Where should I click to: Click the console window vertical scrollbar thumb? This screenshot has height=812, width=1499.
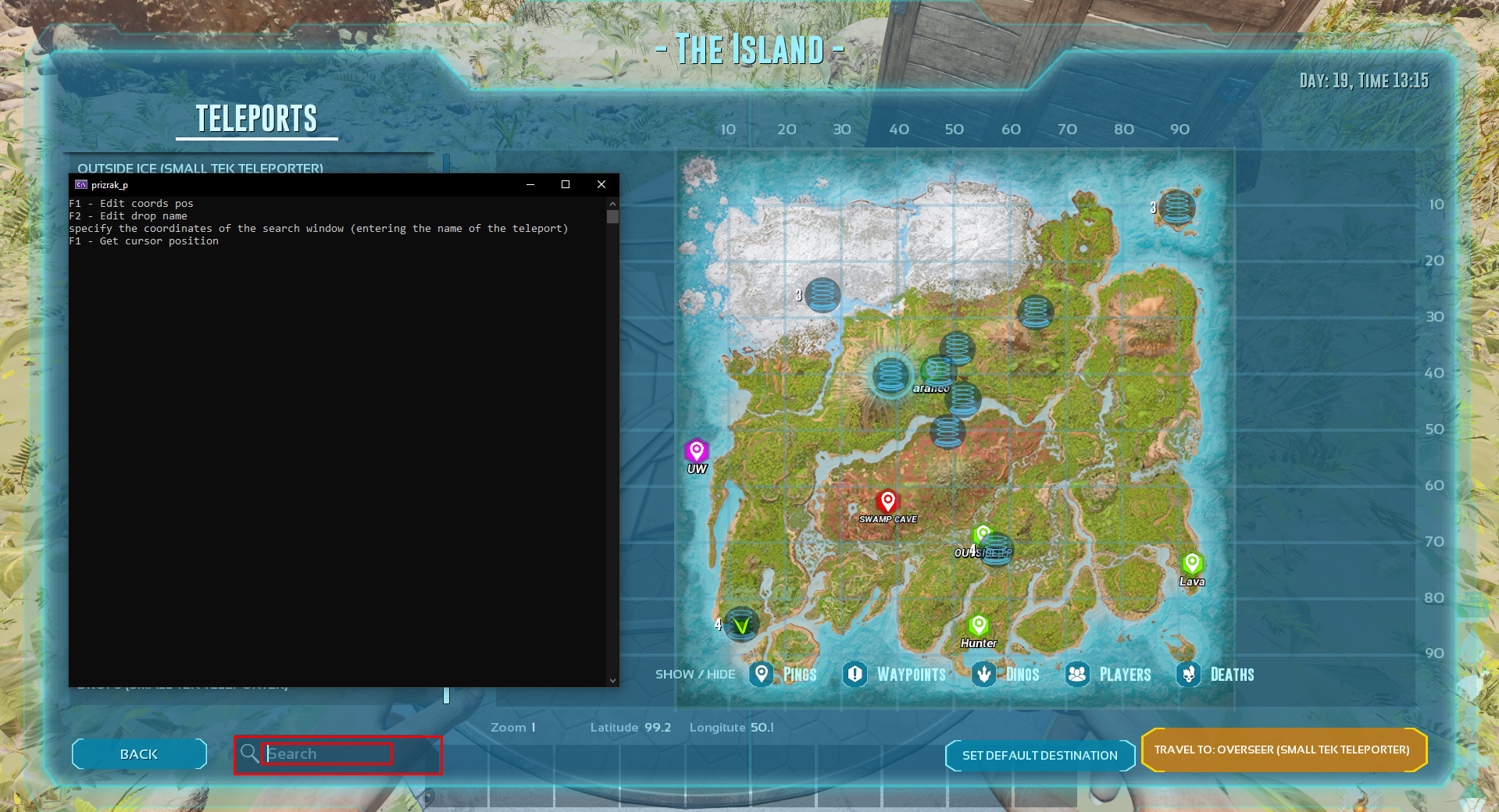click(612, 216)
